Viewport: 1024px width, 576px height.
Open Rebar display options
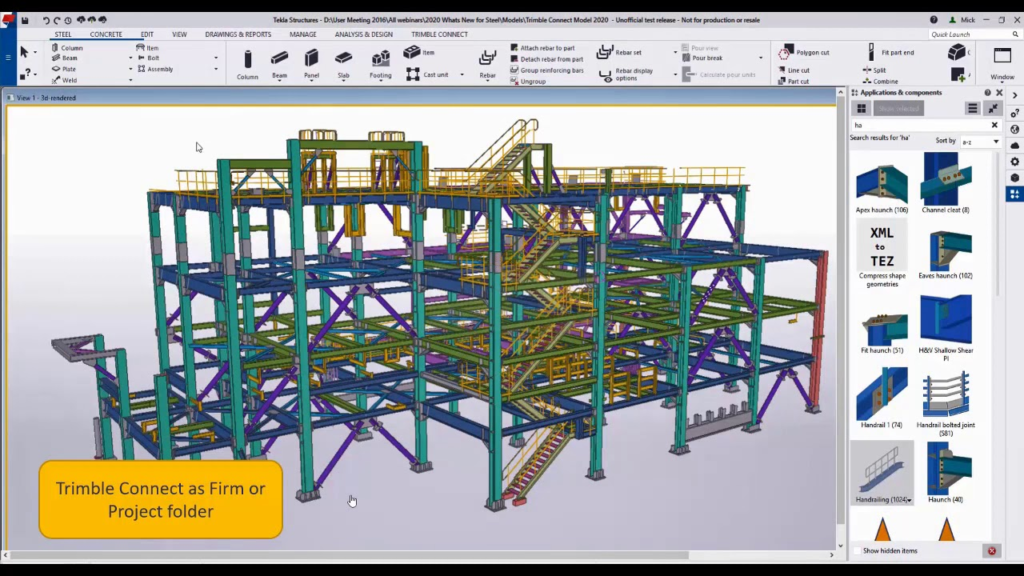pos(626,74)
